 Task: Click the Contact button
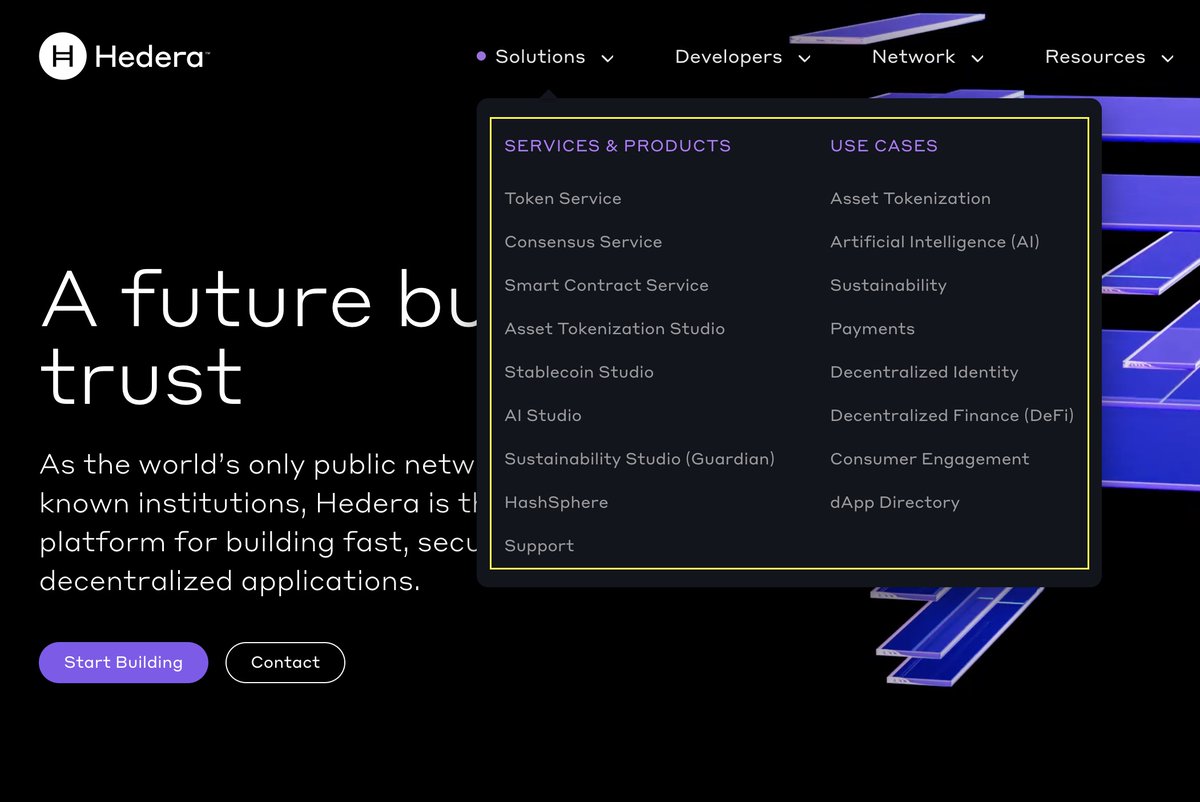click(x=285, y=662)
